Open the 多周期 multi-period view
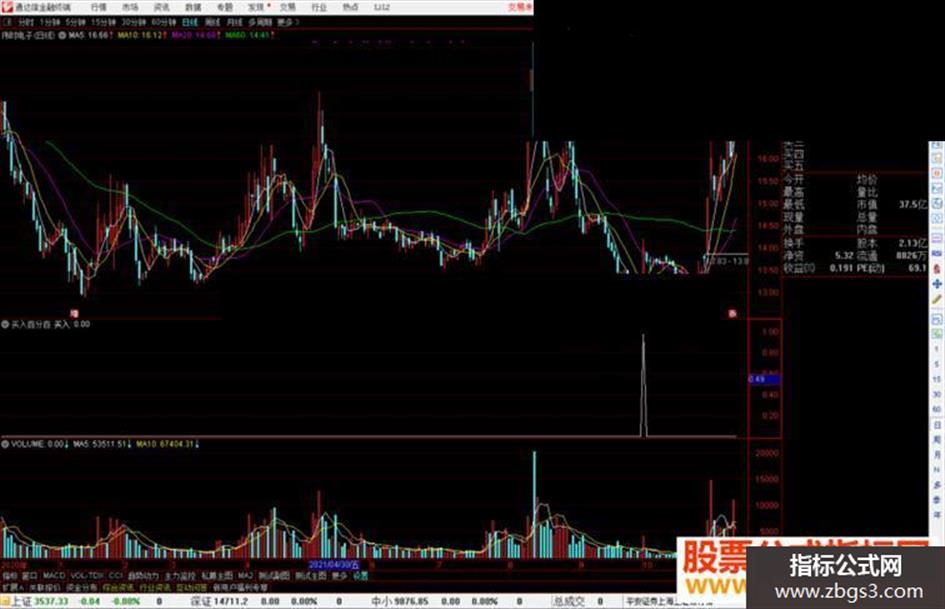 coord(260,22)
